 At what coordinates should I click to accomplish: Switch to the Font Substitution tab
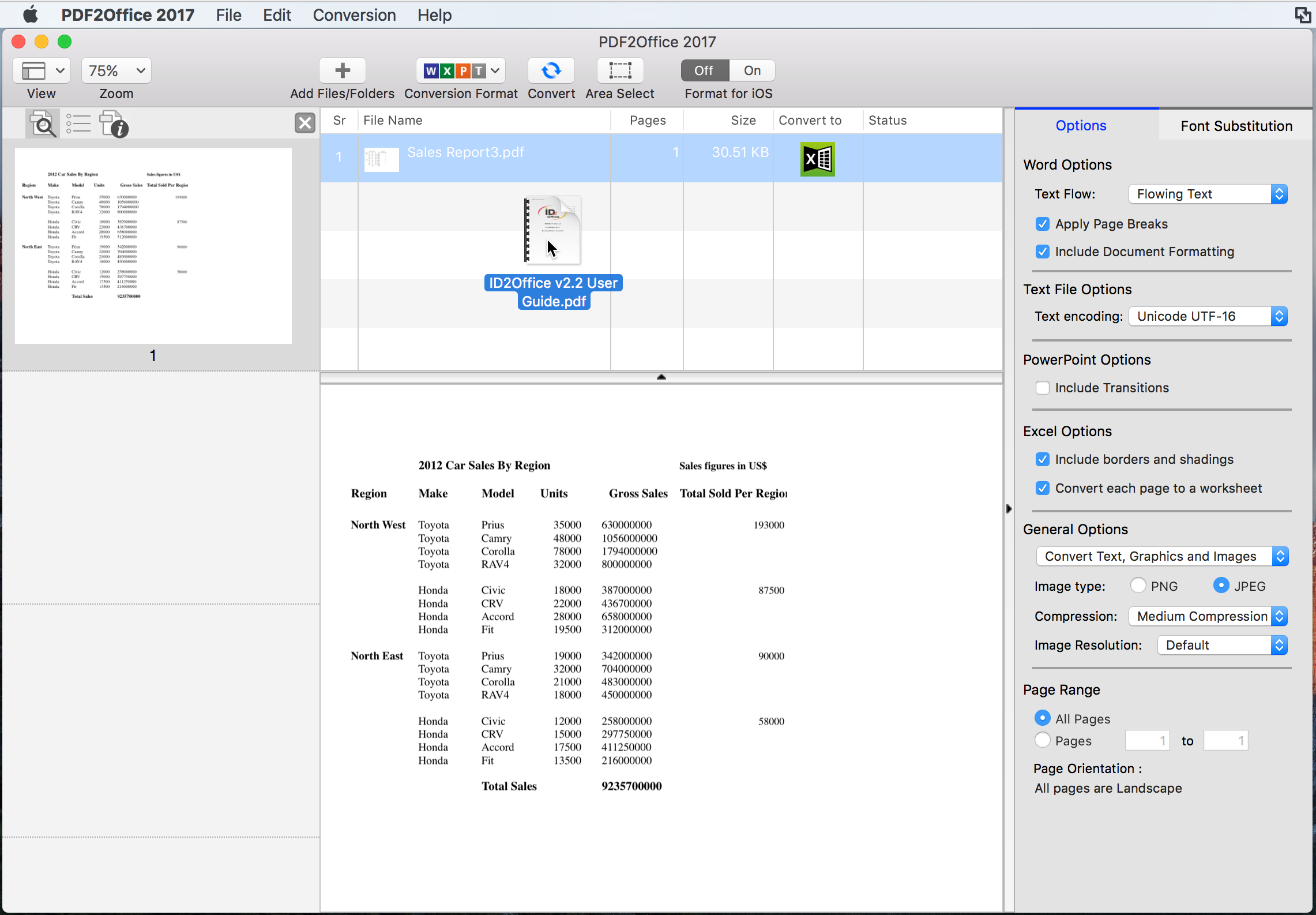coord(1236,125)
